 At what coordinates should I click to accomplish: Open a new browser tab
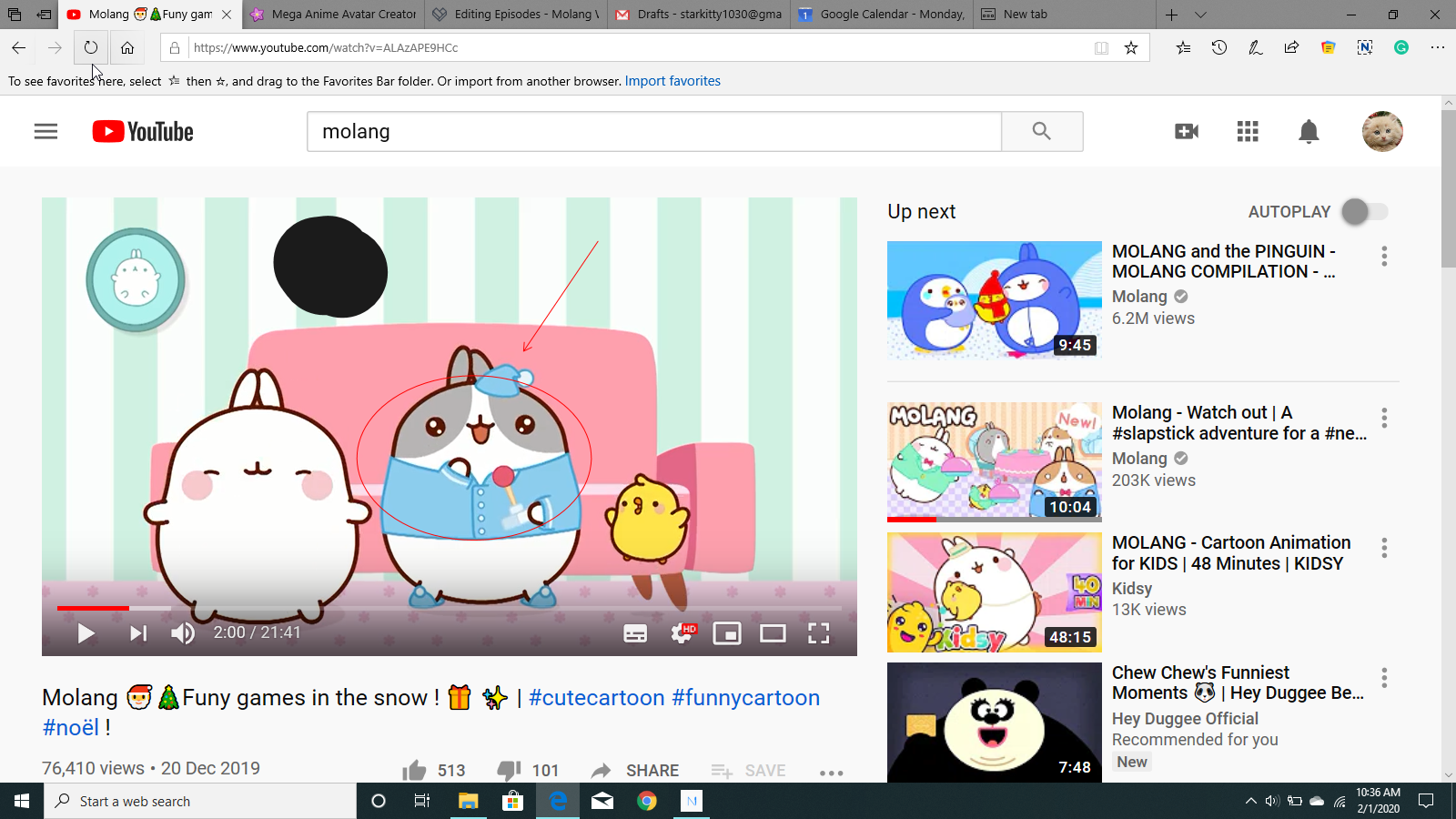click(x=1171, y=15)
